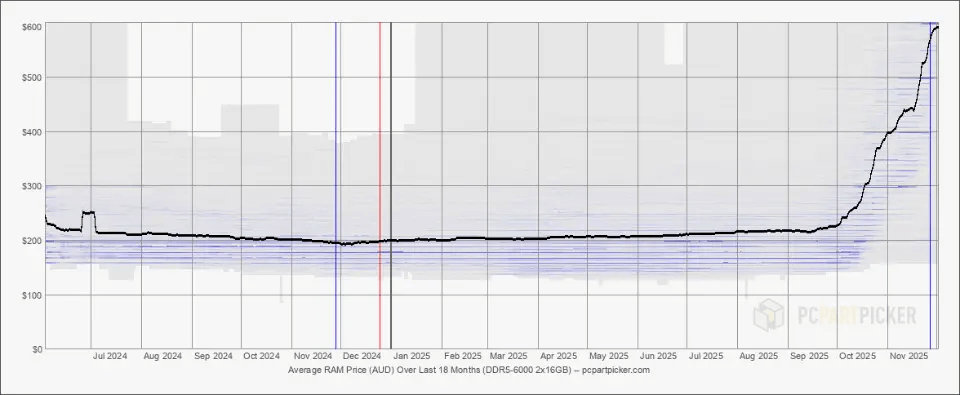Screen dimensions: 960x395
Task: Click the Oct 2024 axis label
Action: tap(261, 356)
